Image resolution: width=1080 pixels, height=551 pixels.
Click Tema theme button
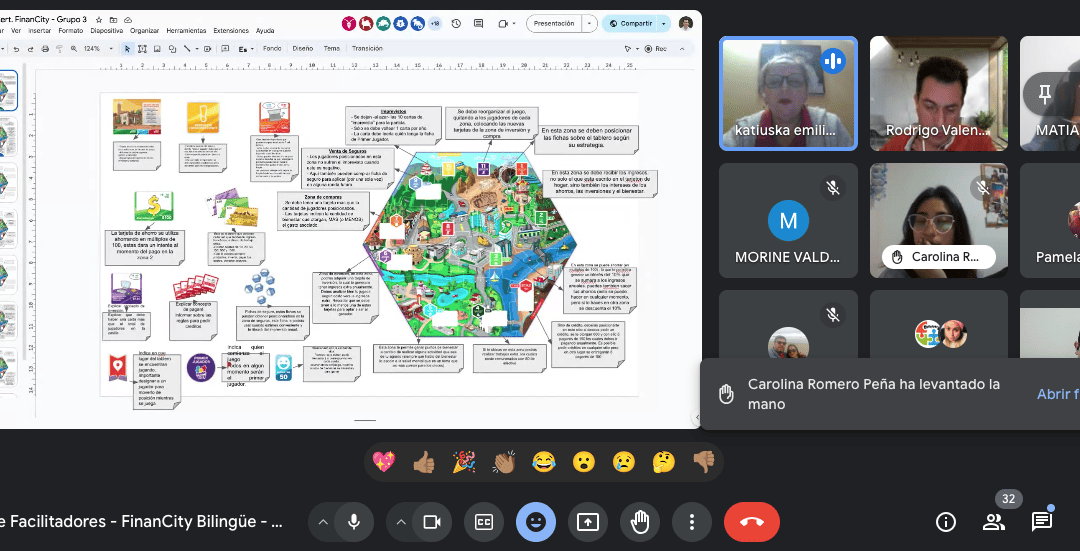coord(332,49)
